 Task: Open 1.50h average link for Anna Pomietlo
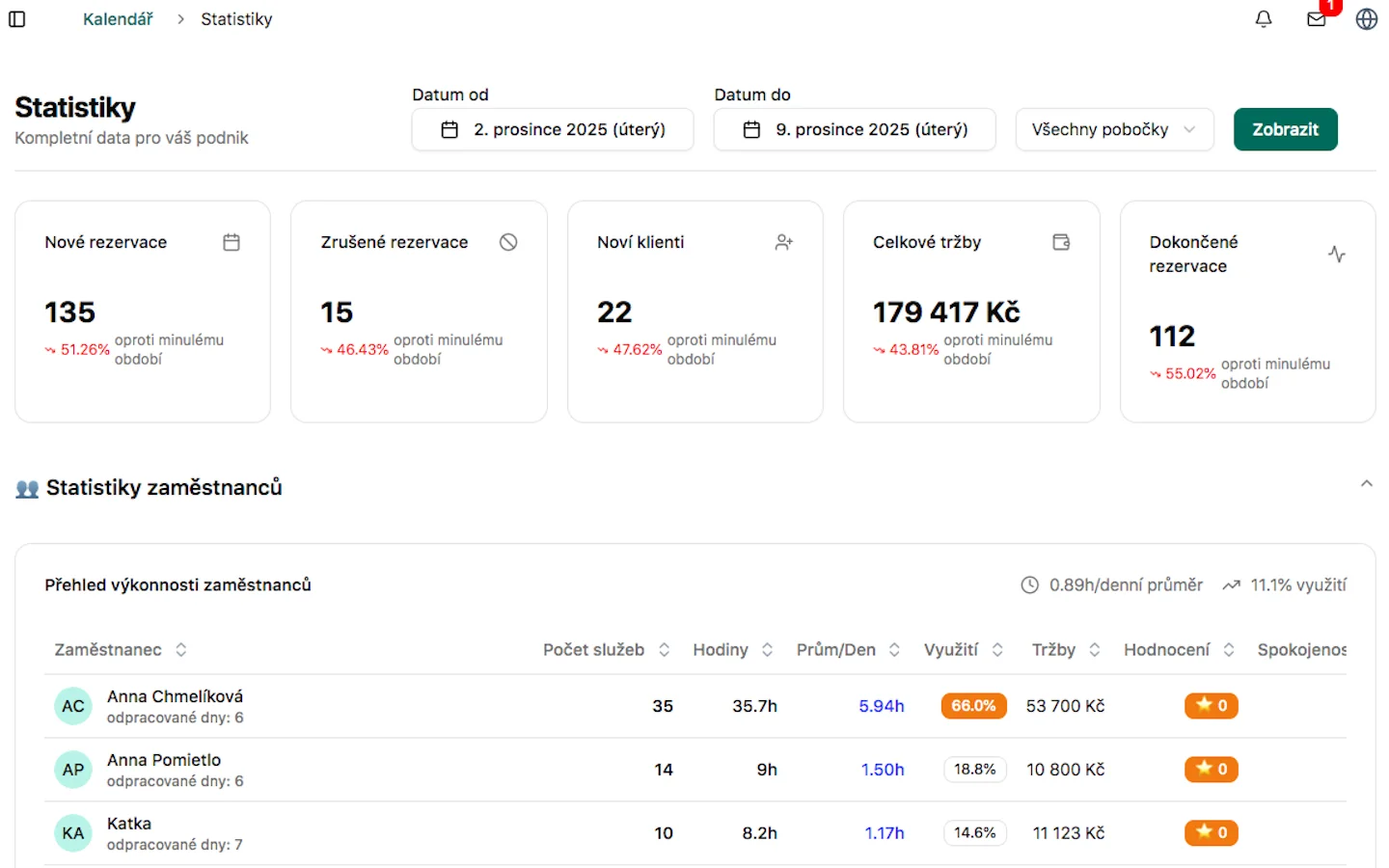point(883,770)
